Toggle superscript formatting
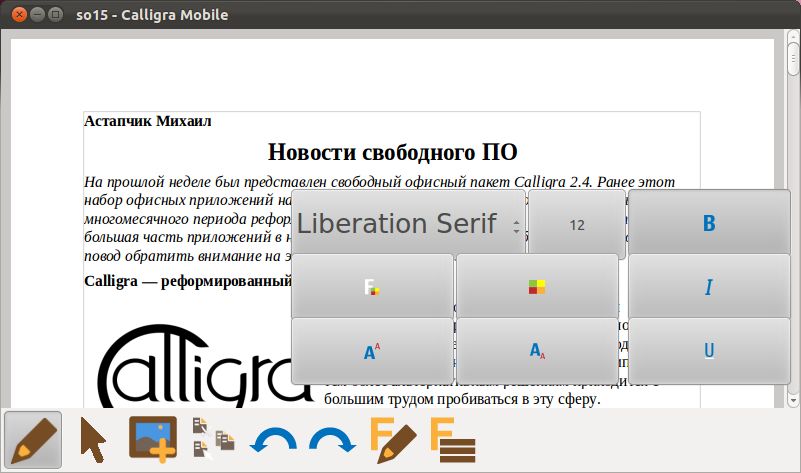801x473 pixels. pyautogui.click(x=372, y=351)
